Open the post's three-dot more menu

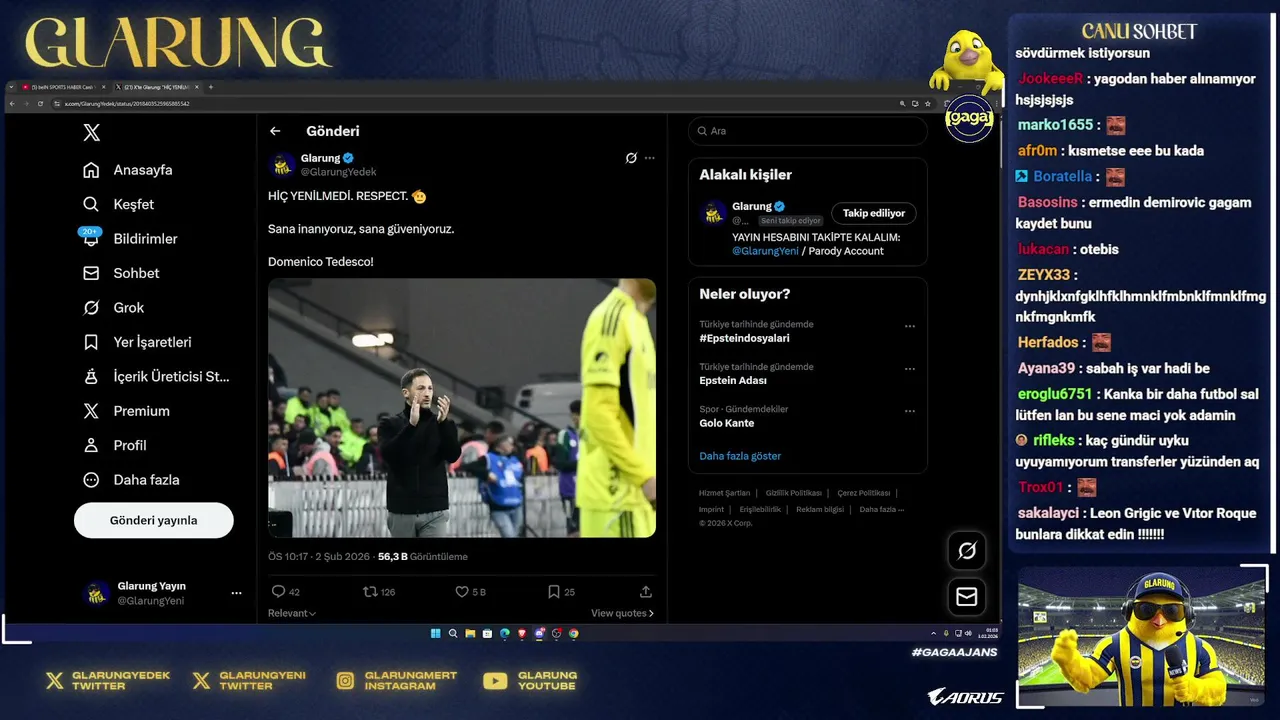[x=650, y=158]
